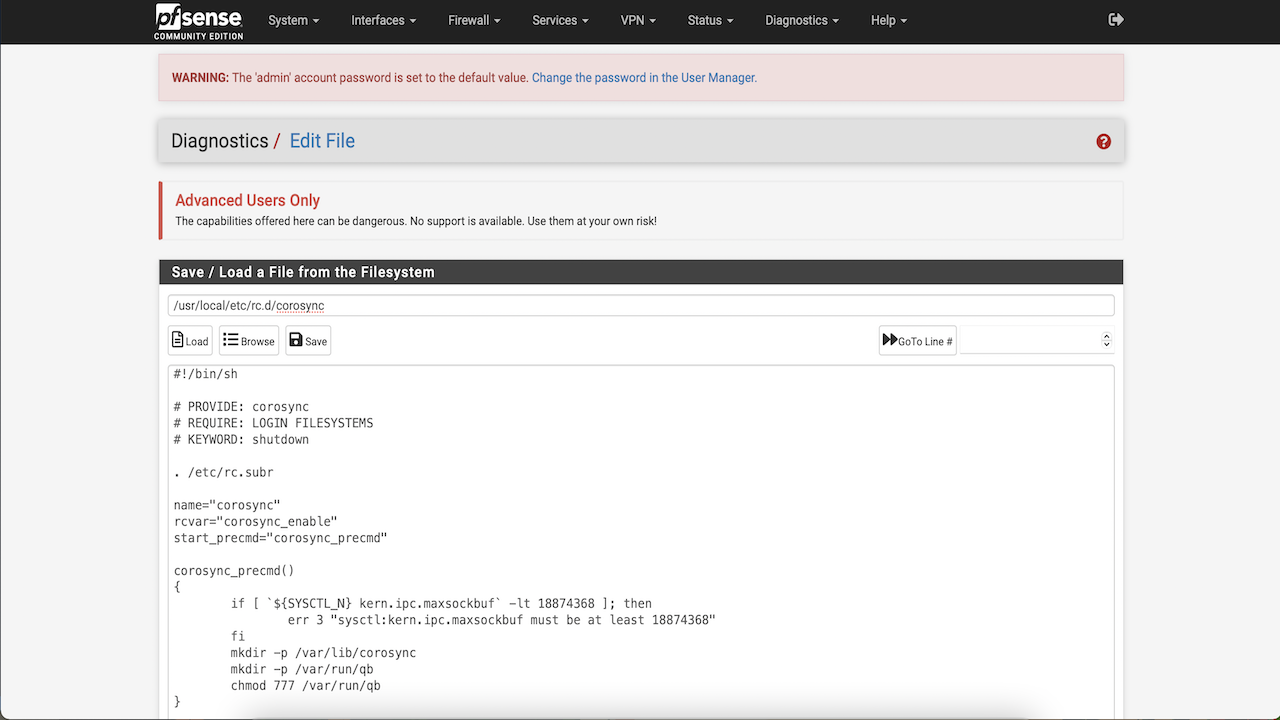
Task: Click the file path input showing /usr/local/etc/rc.d/corosync
Action: 640,304
